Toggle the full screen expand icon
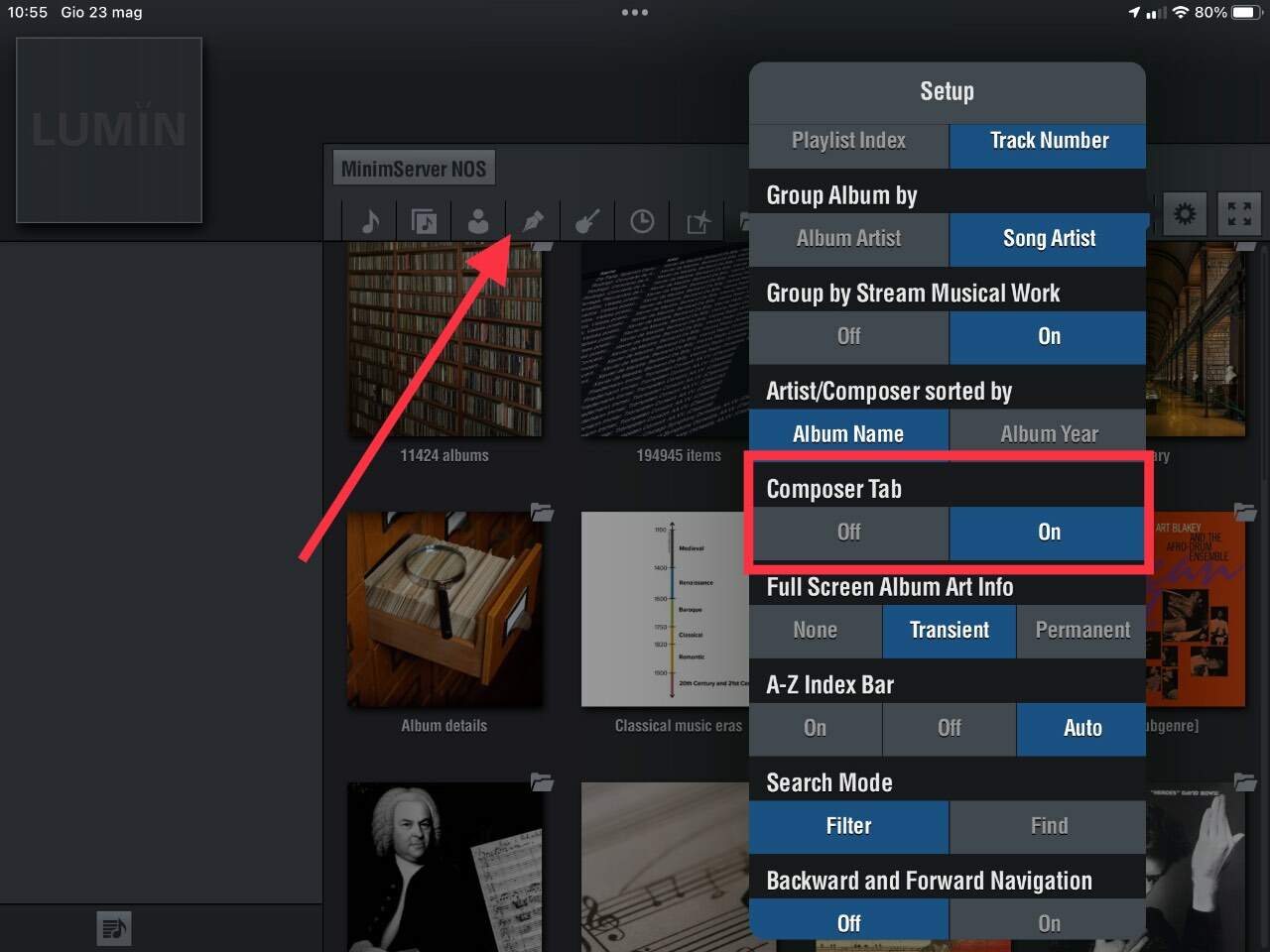The height and width of the screenshot is (952, 1270). 1239,213
